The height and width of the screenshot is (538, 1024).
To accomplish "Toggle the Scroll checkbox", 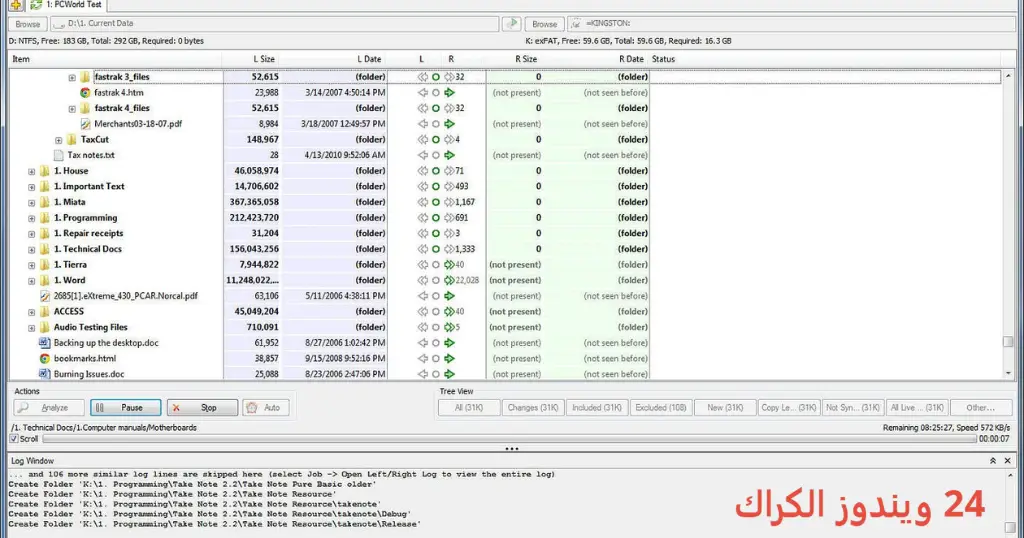I will (14, 439).
